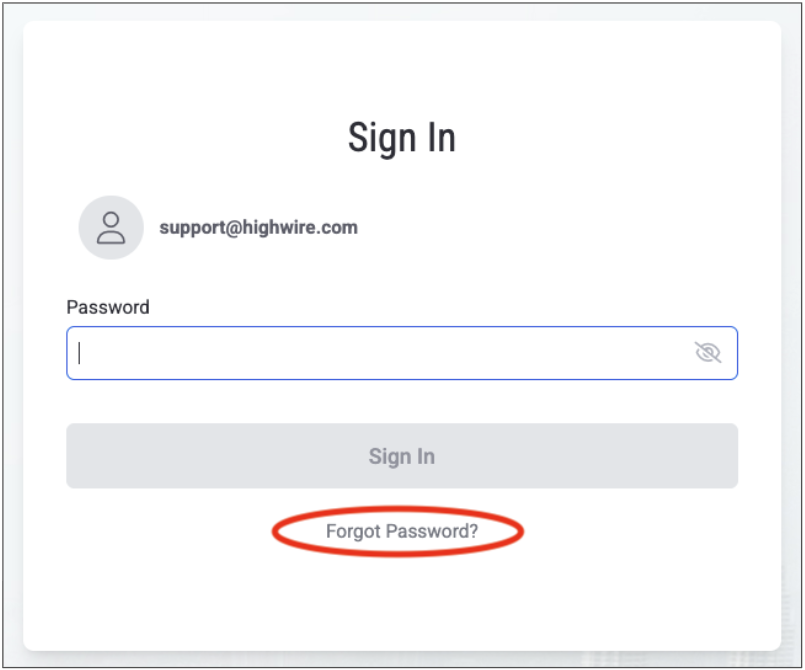This screenshot has height=670, width=805.
Task: Select the account email next to the avatar
Action: point(258,227)
